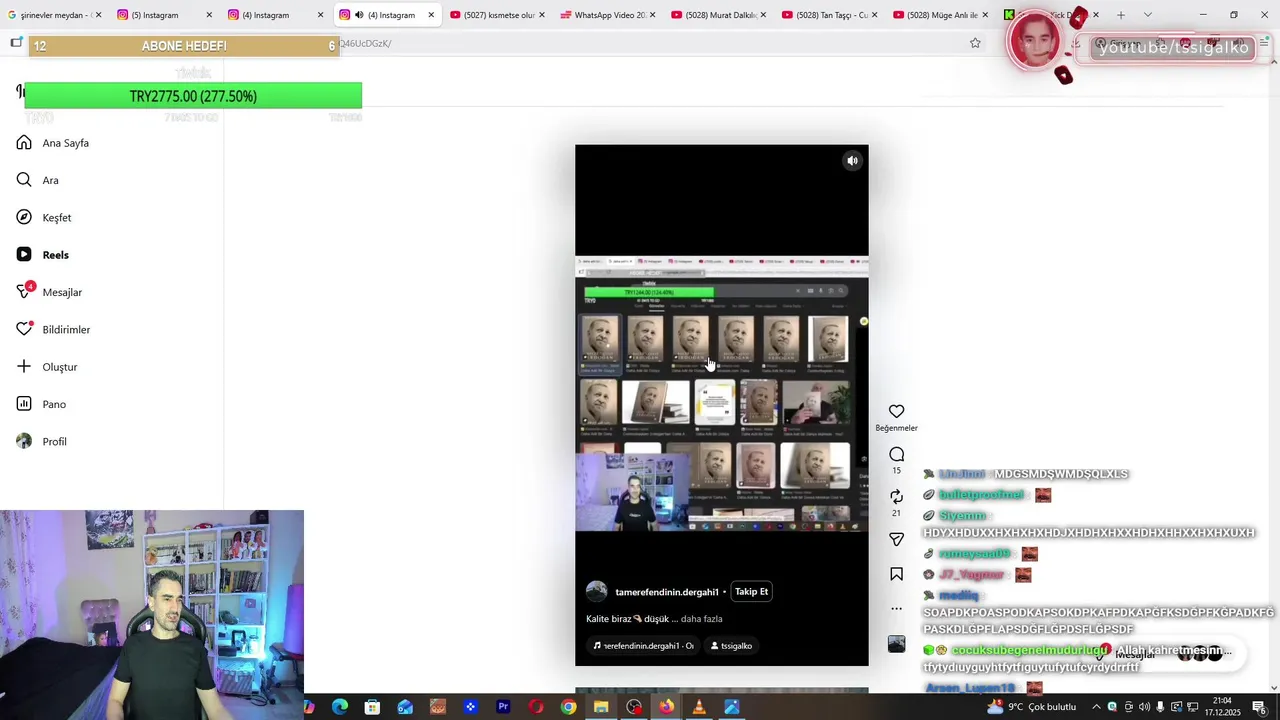This screenshot has width=1280, height=720.
Task: Click Takip Et to follow the account
Action: click(752, 591)
